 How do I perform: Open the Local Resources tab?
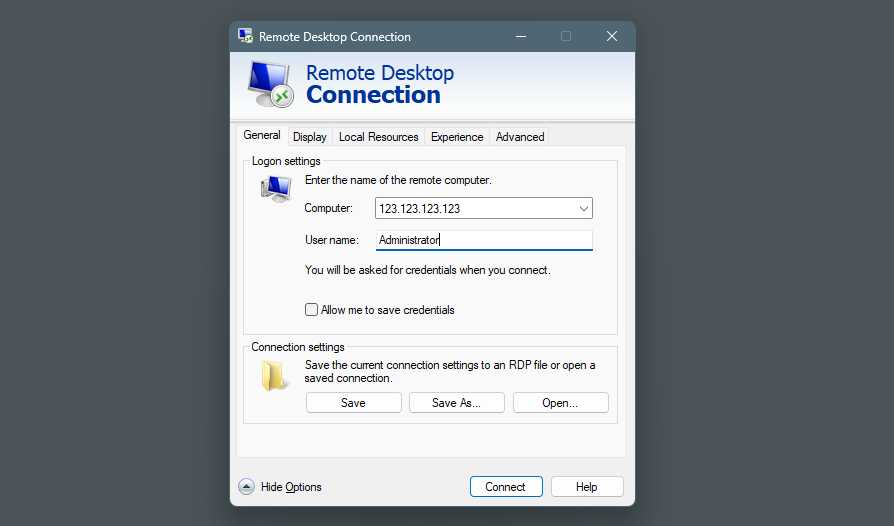378,137
